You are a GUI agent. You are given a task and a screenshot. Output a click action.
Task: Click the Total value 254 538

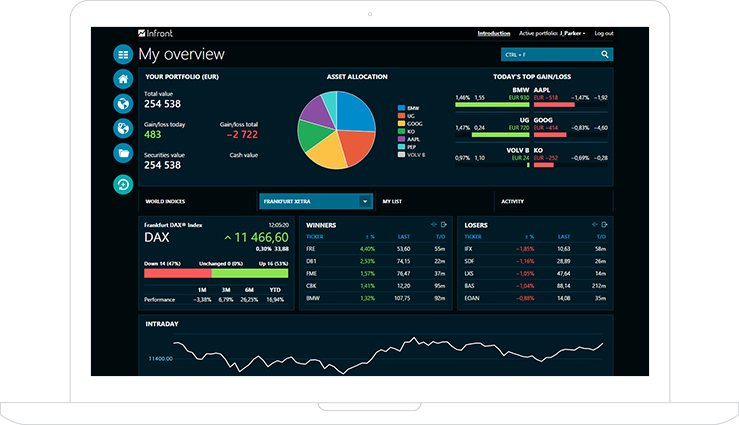point(163,104)
